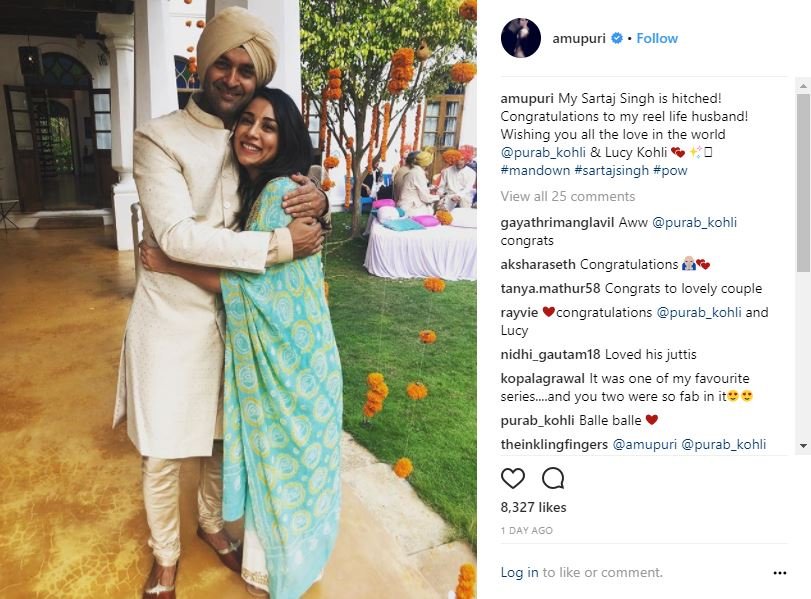Open the comment speech bubble icon
Viewport: 811px width, 599px height.
click(x=553, y=478)
